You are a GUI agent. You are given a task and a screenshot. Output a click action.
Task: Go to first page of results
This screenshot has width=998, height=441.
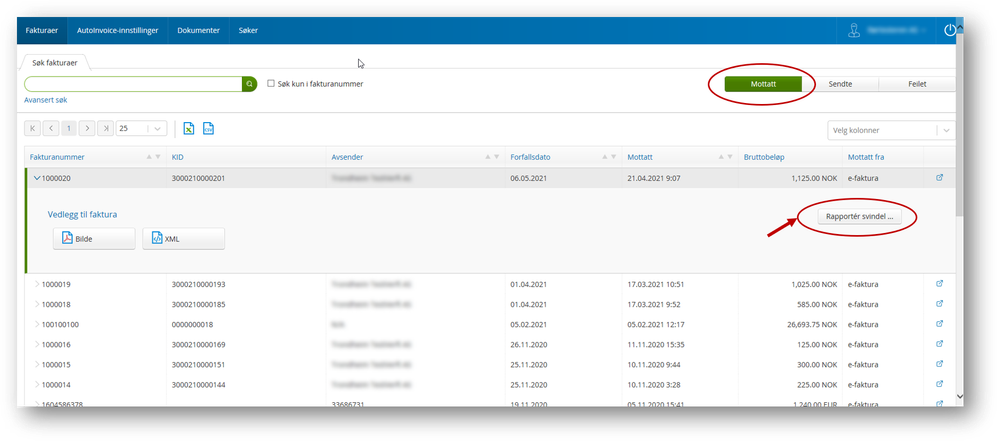tap(32, 129)
